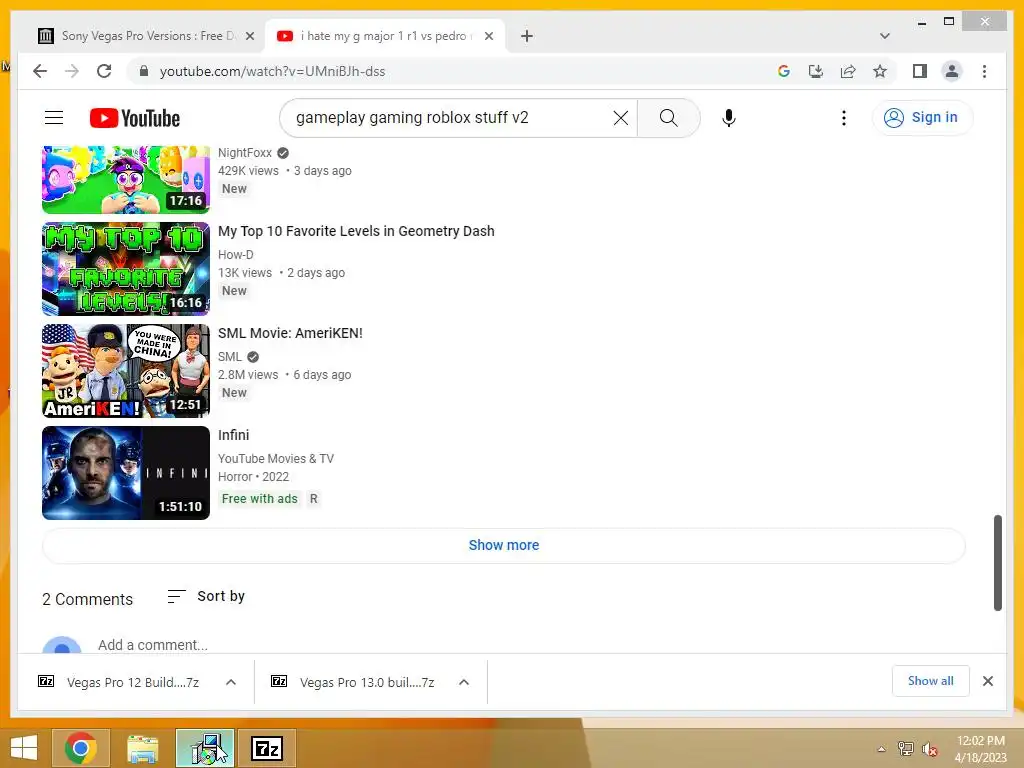Click the magnifier search button

tap(668, 118)
